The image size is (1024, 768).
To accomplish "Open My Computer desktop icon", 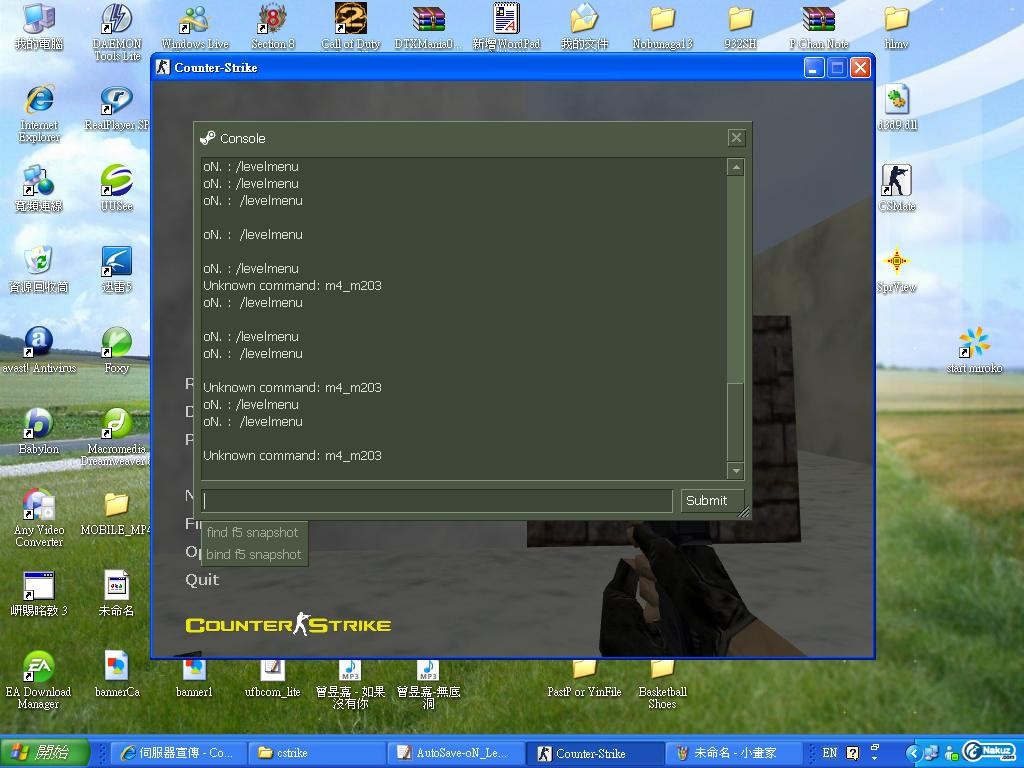I will [x=39, y=26].
